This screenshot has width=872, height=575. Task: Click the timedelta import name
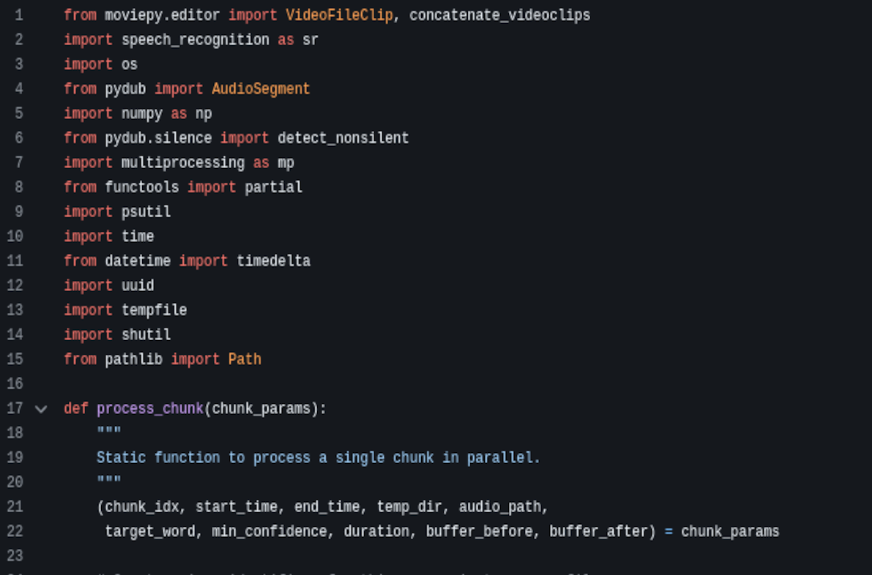[273, 261]
